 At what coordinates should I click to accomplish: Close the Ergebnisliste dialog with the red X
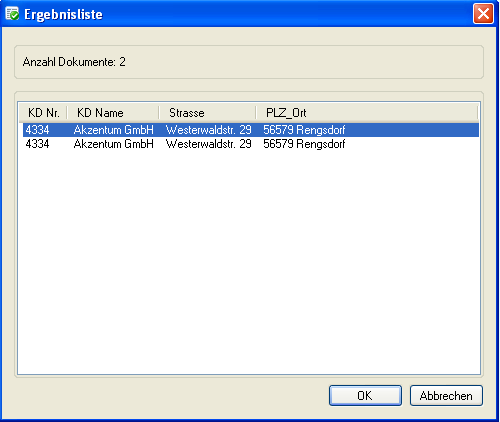pos(483,14)
